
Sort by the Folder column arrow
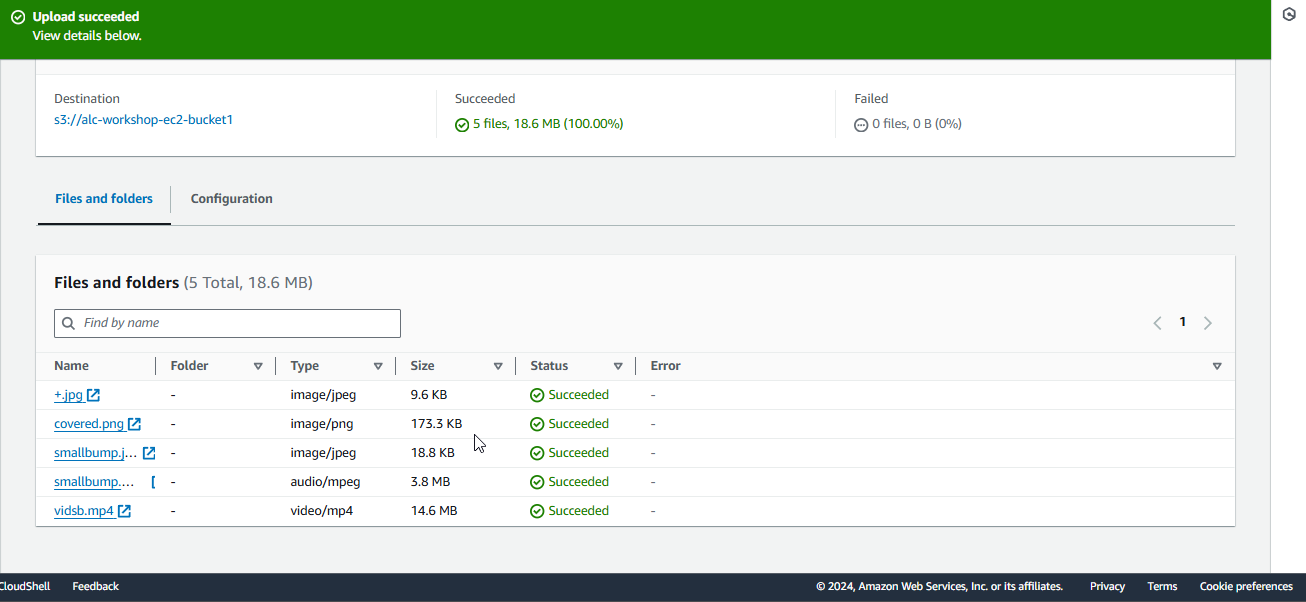pos(258,366)
